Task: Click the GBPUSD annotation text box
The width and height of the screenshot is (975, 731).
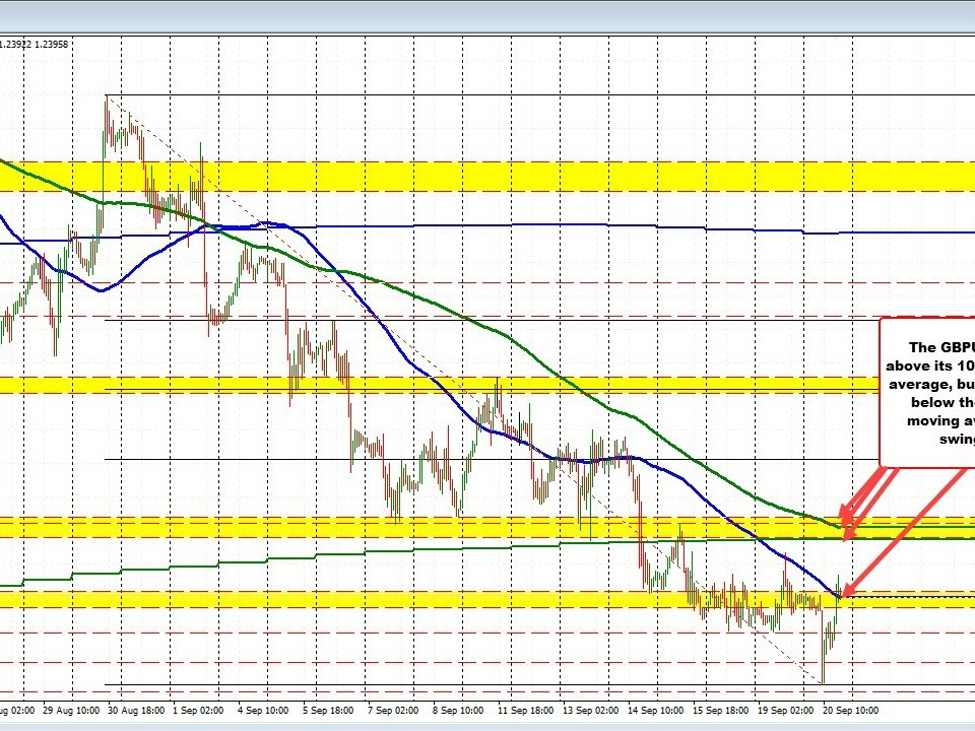Action: [926, 392]
